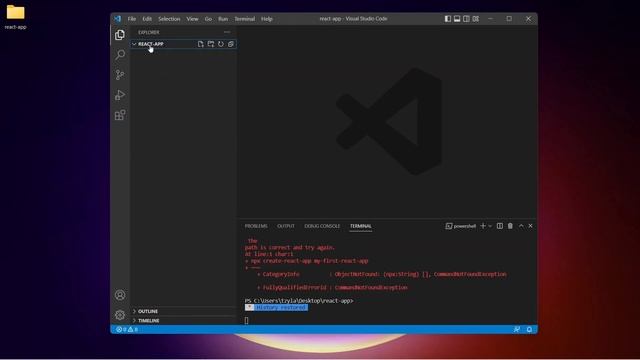
Task: Refresh the Explorer file tree
Action: pyautogui.click(x=221, y=44)
